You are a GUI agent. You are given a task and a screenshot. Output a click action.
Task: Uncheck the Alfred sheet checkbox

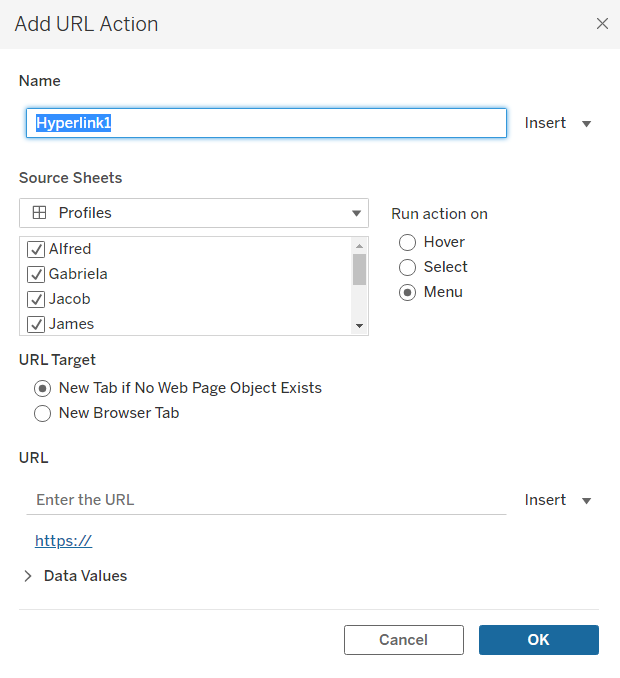(36, 249)
